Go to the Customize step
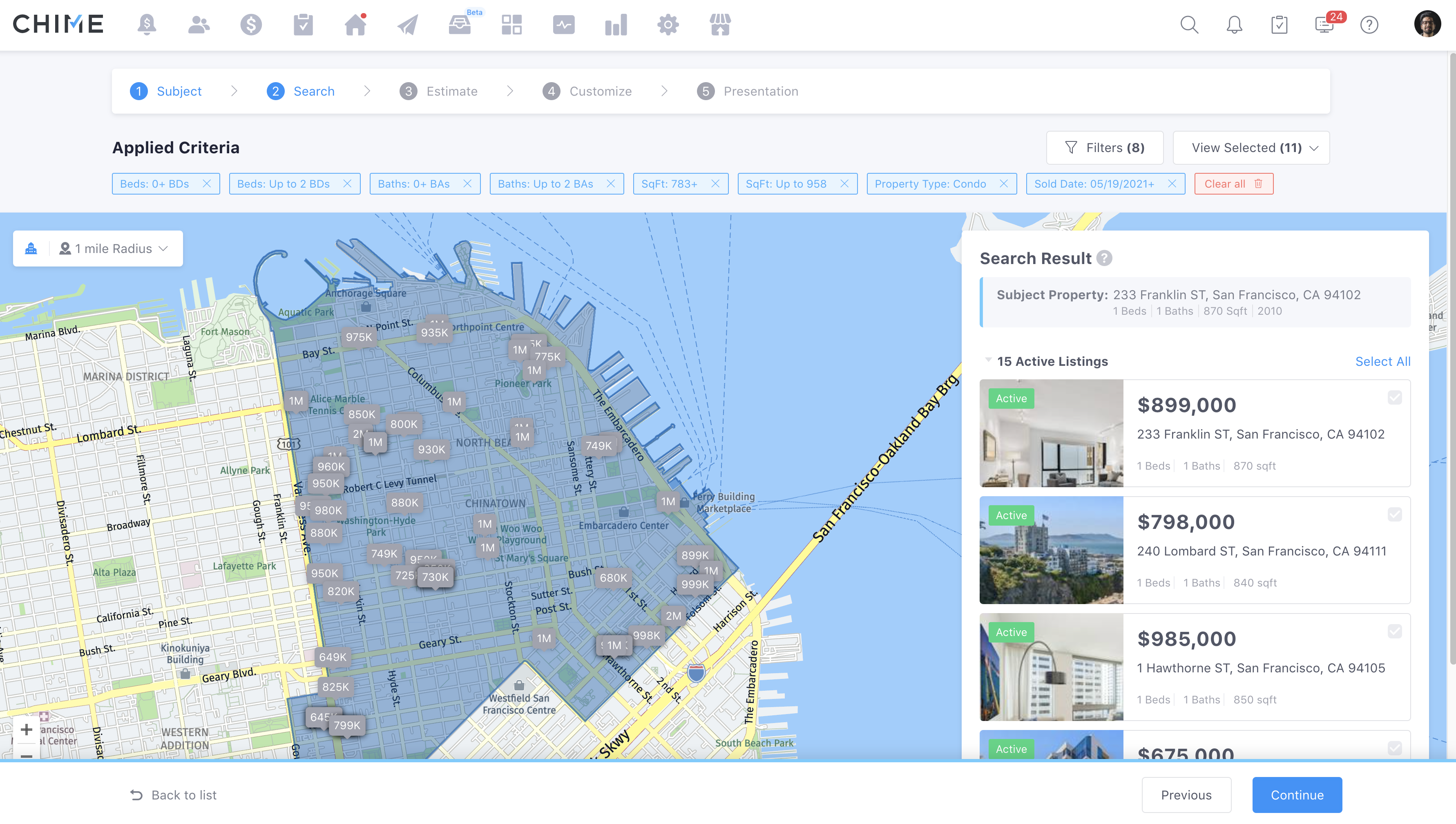This screenshot has height=824, width=1456. tap(587, 91)
